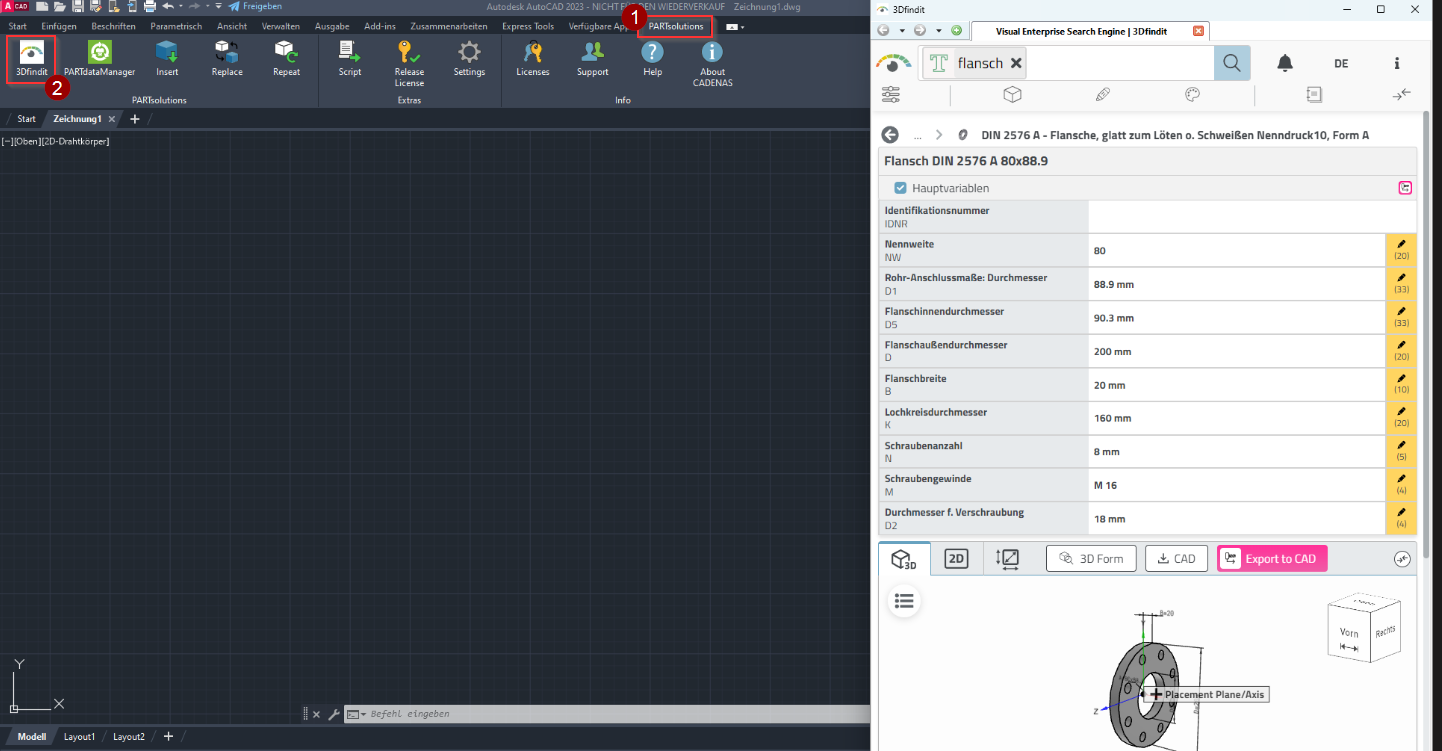Click the Identifikationsnummer IDNR value field
The height and width of the screenshot is (751, 1442).
click(1252, 217)
